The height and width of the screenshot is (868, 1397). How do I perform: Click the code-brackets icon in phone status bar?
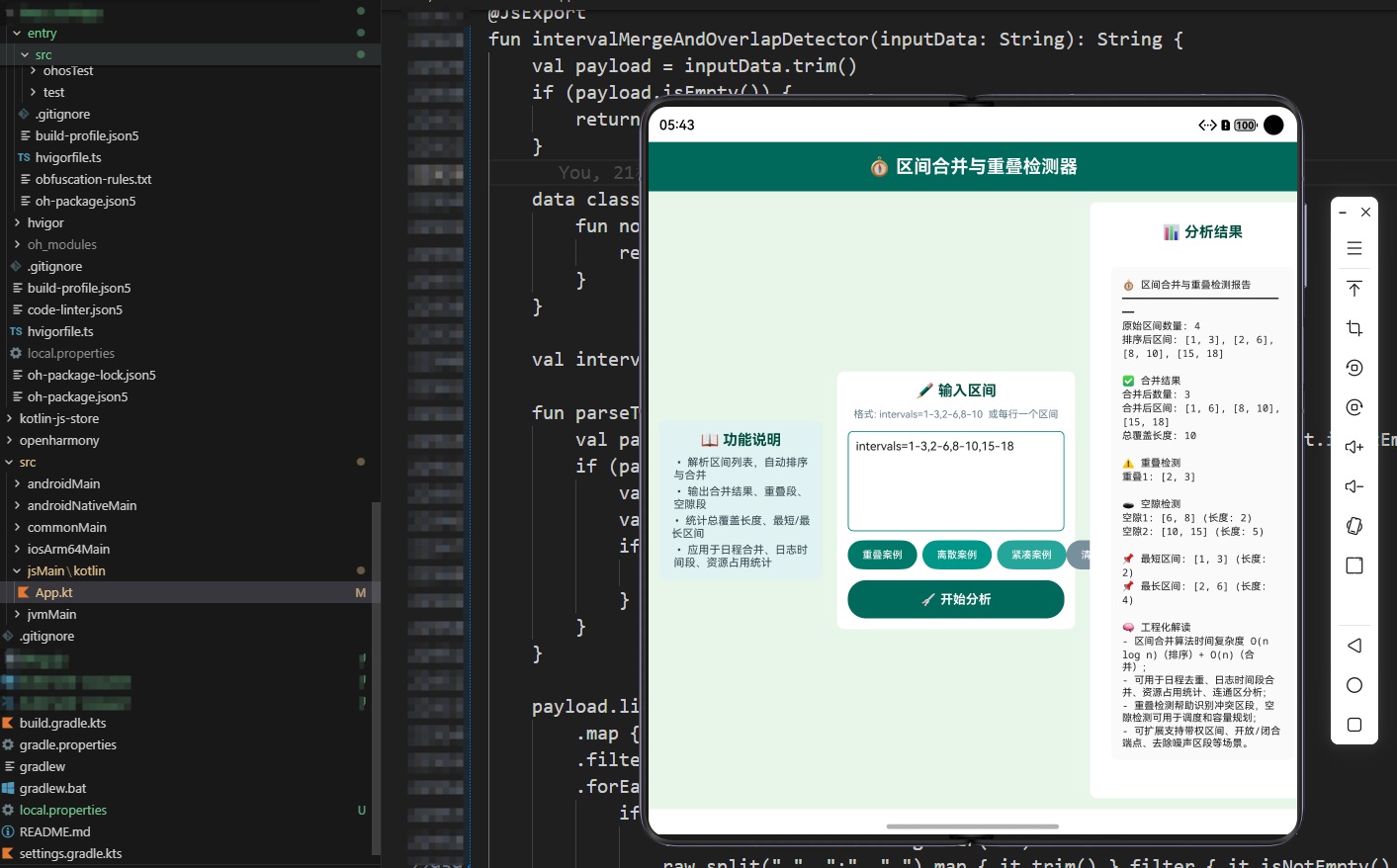click(1207, 126)
